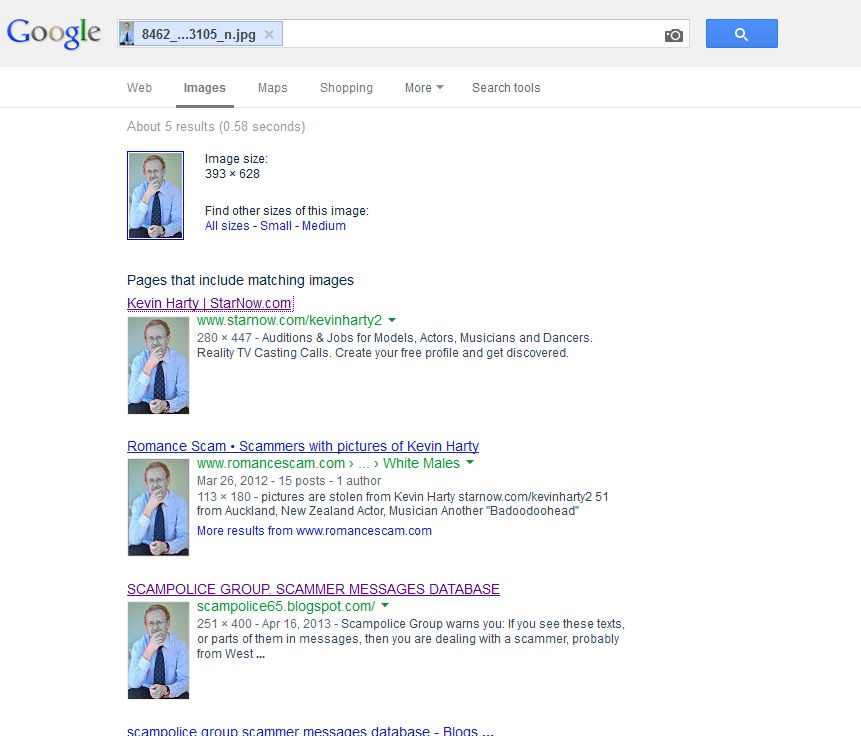Click the scampolice65 blogspot result thumbnail

click(158, 650)
